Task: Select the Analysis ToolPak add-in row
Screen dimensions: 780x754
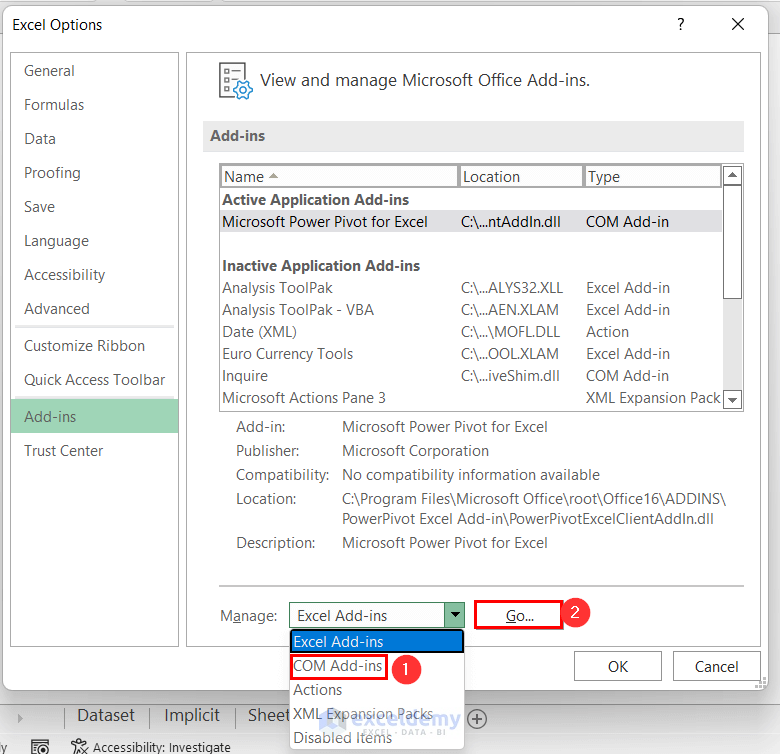Action: pos(471,288)
